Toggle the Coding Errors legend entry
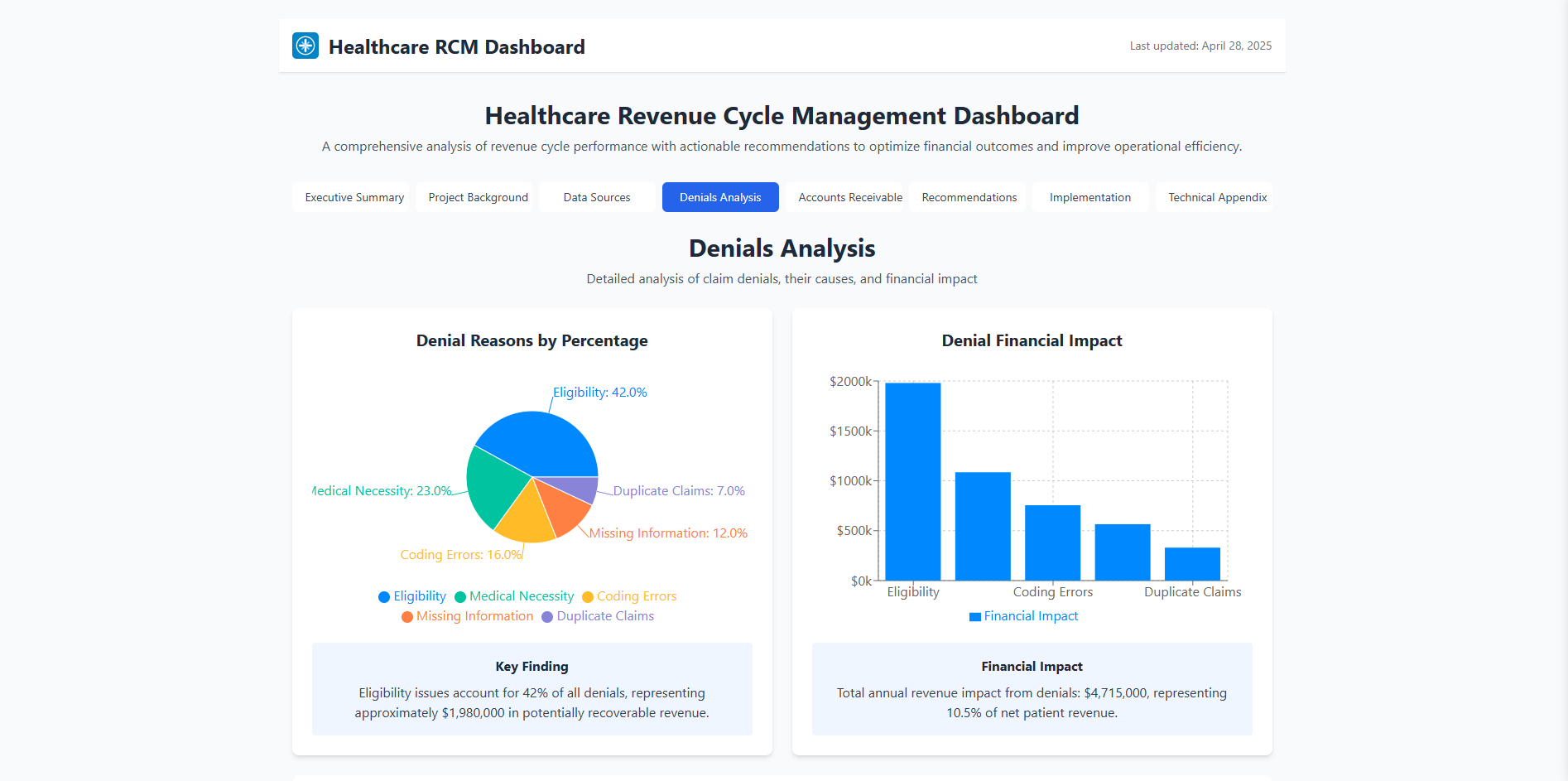This screenshot has width=1568, height=781. 629,596
